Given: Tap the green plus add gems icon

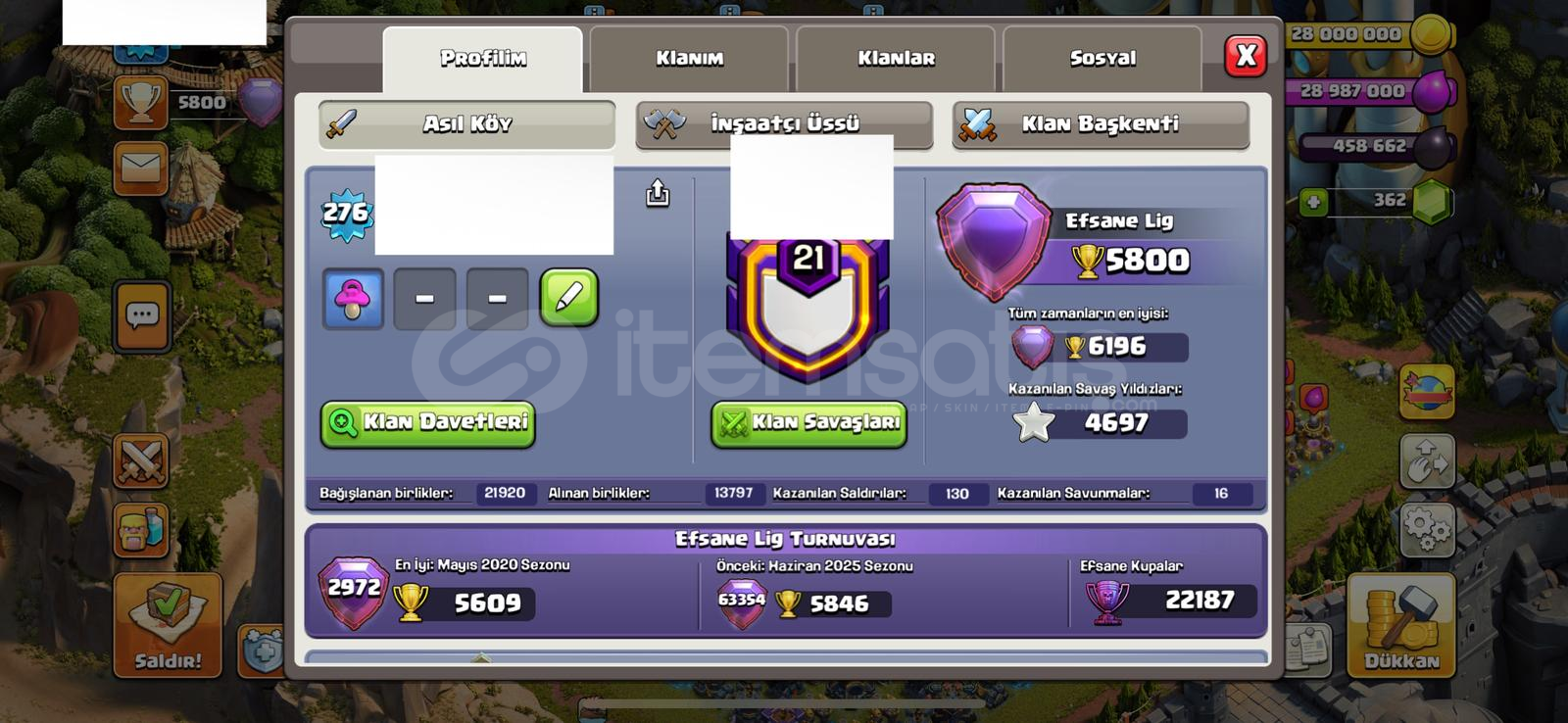Looking at the screenshot, I should (1313, 202).
